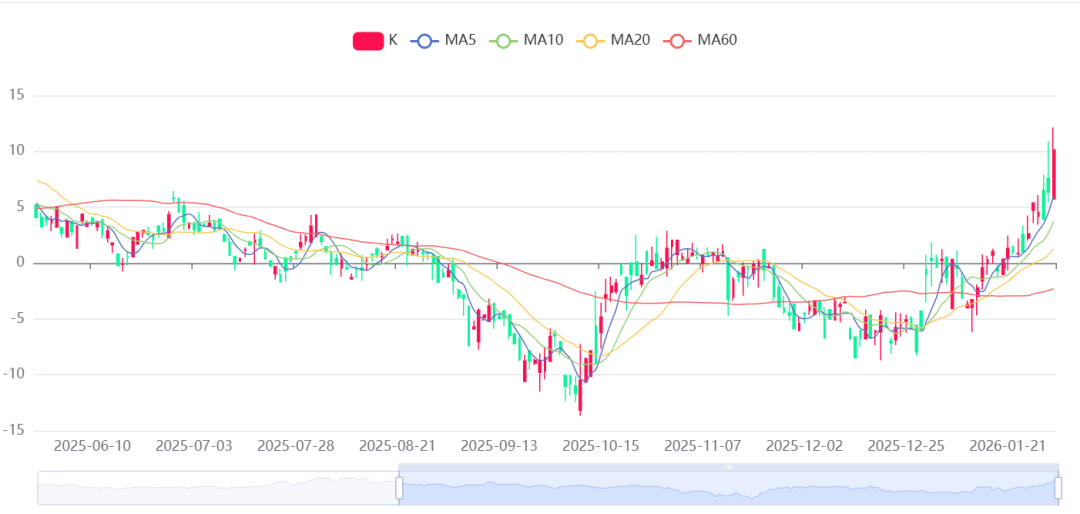Toggle the MA60 legend entry
The height and width of the screenshot is (514, 1080).
click(716, 40)
